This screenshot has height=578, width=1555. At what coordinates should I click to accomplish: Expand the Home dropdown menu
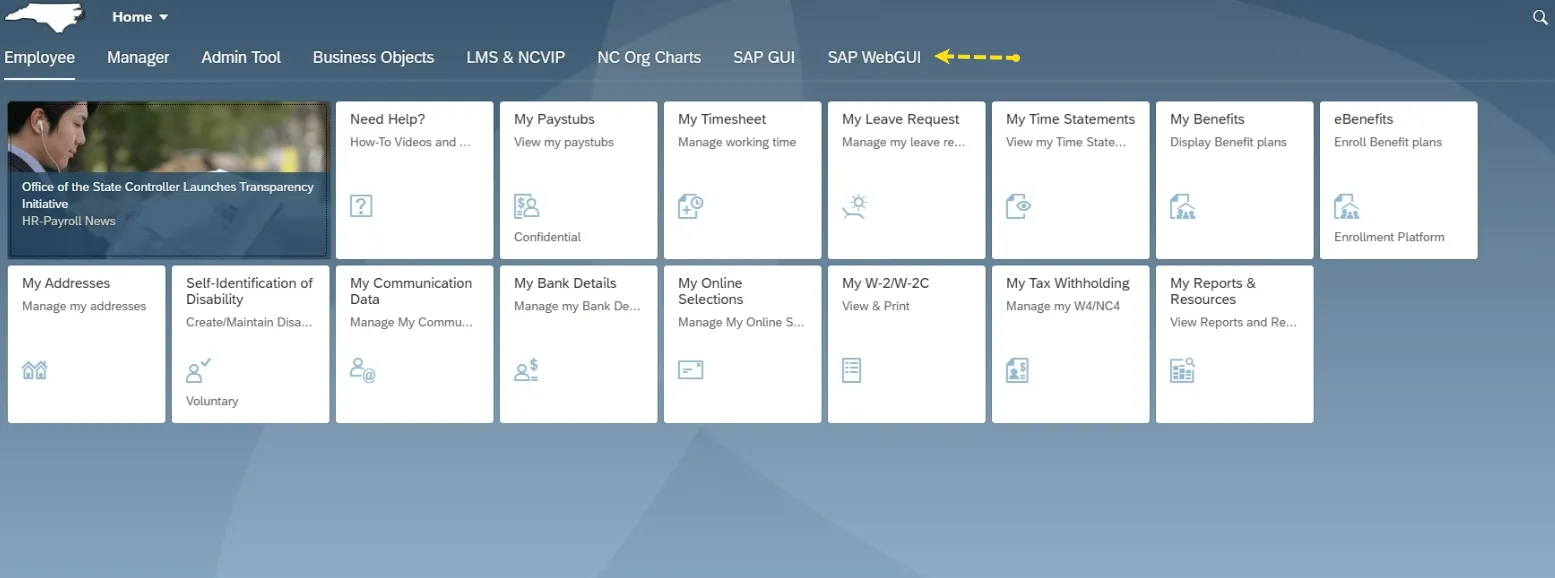pos(140,17)
